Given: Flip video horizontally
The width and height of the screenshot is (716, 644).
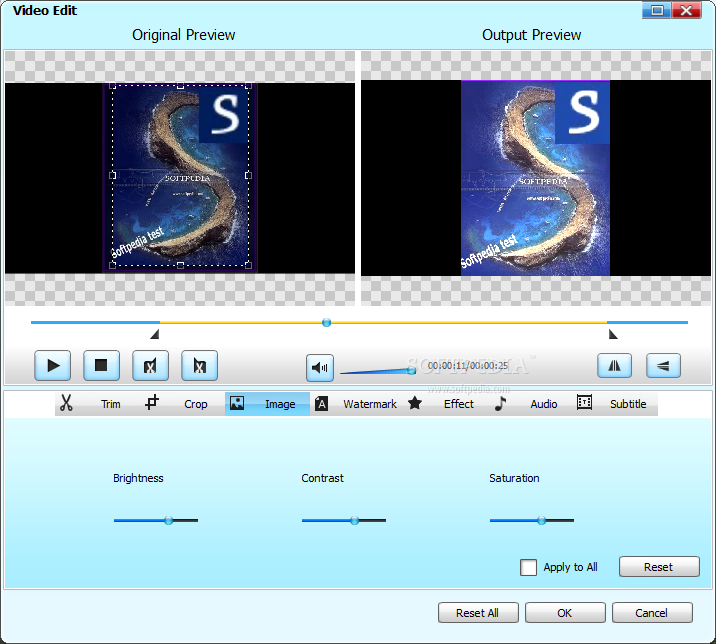Looking at the screenshot, I should (615, 365).
